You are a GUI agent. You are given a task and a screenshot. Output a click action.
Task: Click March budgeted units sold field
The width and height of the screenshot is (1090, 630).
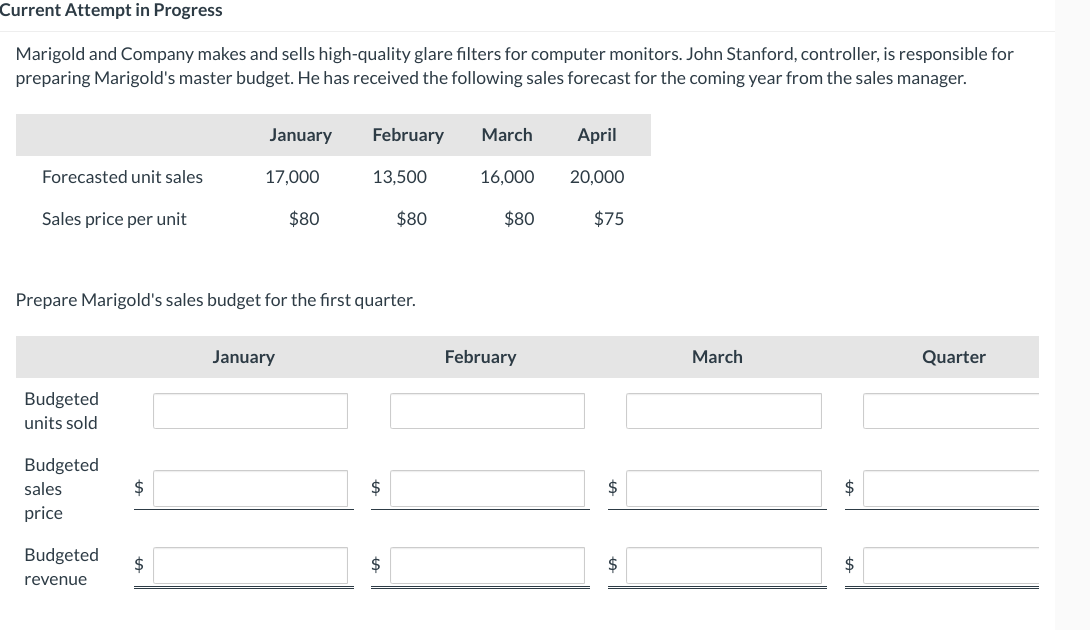[723, 411]
